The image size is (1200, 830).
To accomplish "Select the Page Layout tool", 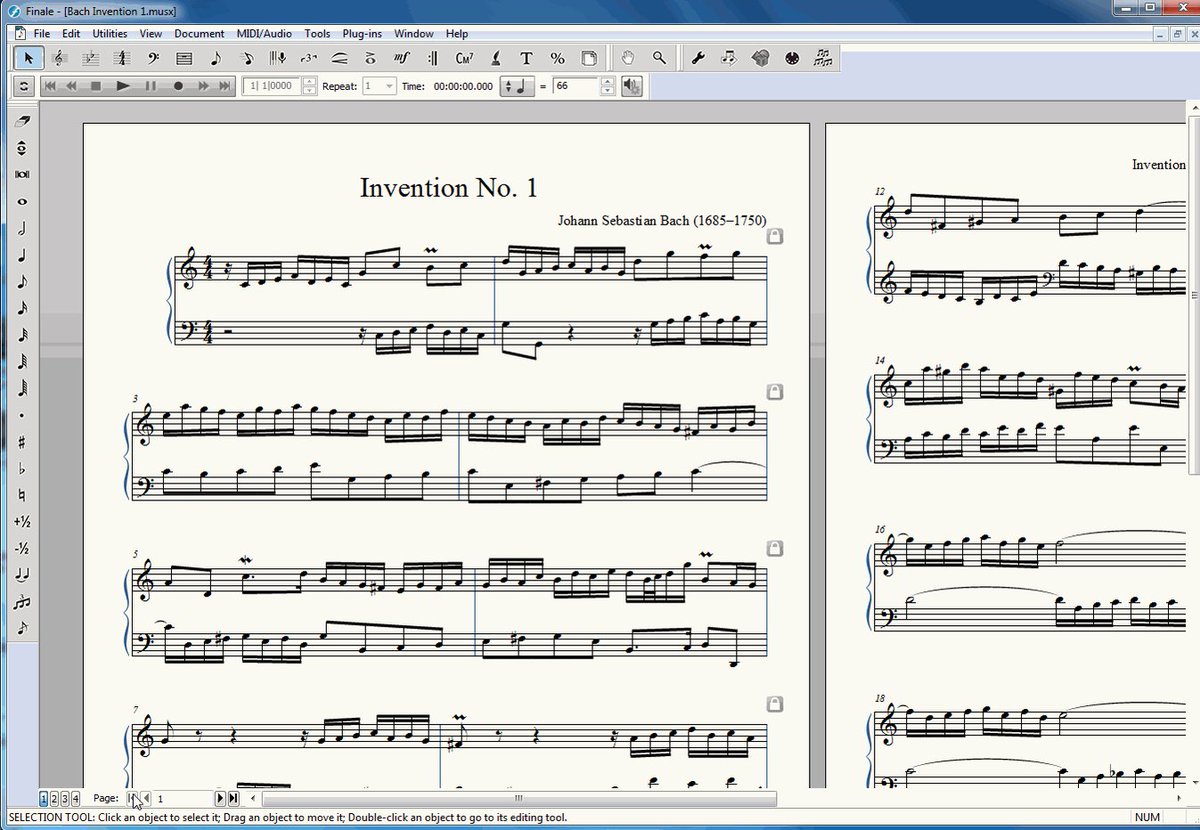I will pos(589,58).
